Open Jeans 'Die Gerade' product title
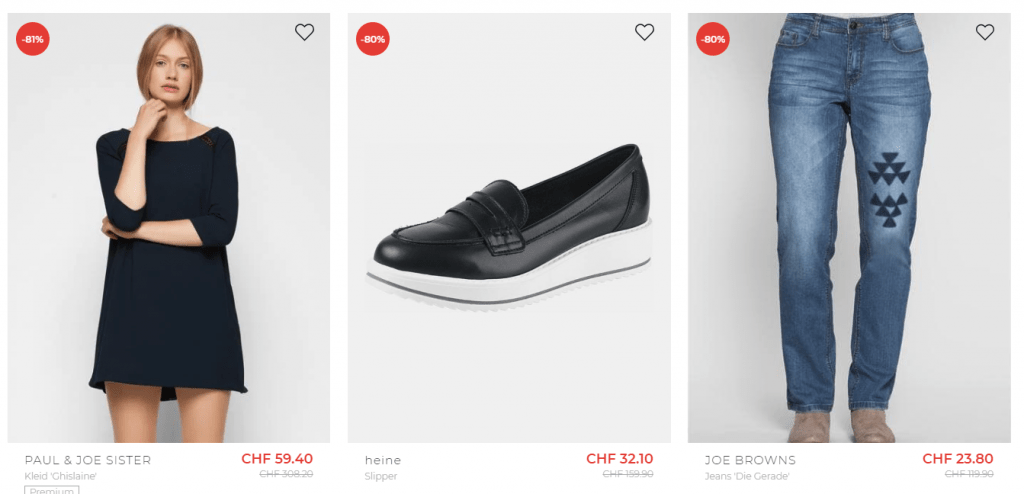This screenshot has width=1024, height=494. tap(749, 476)
